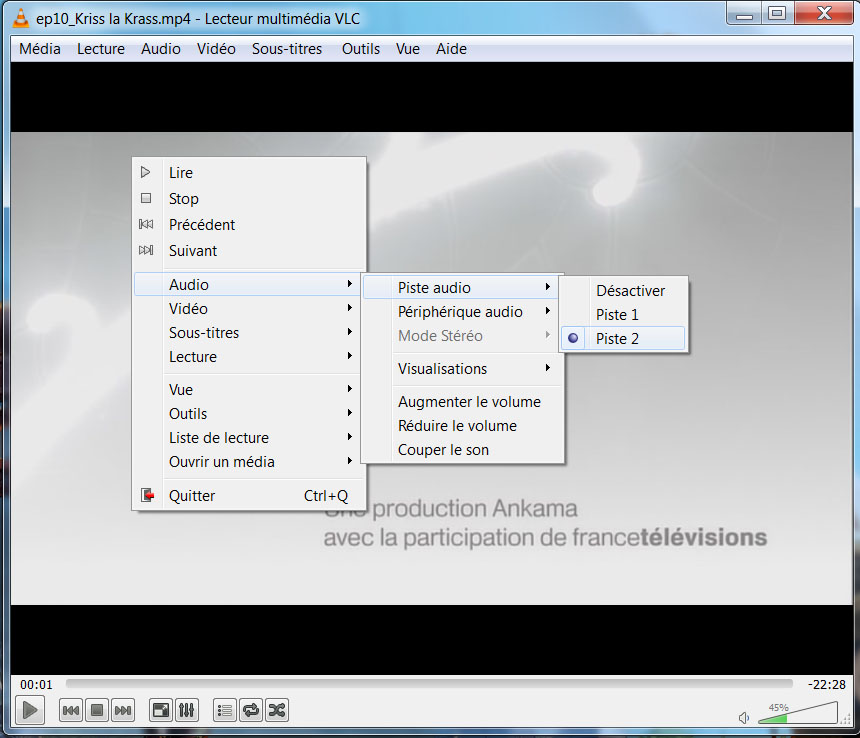Toggle loop repeat mode button
The image size is (860, 738).
tap(251, 711)
